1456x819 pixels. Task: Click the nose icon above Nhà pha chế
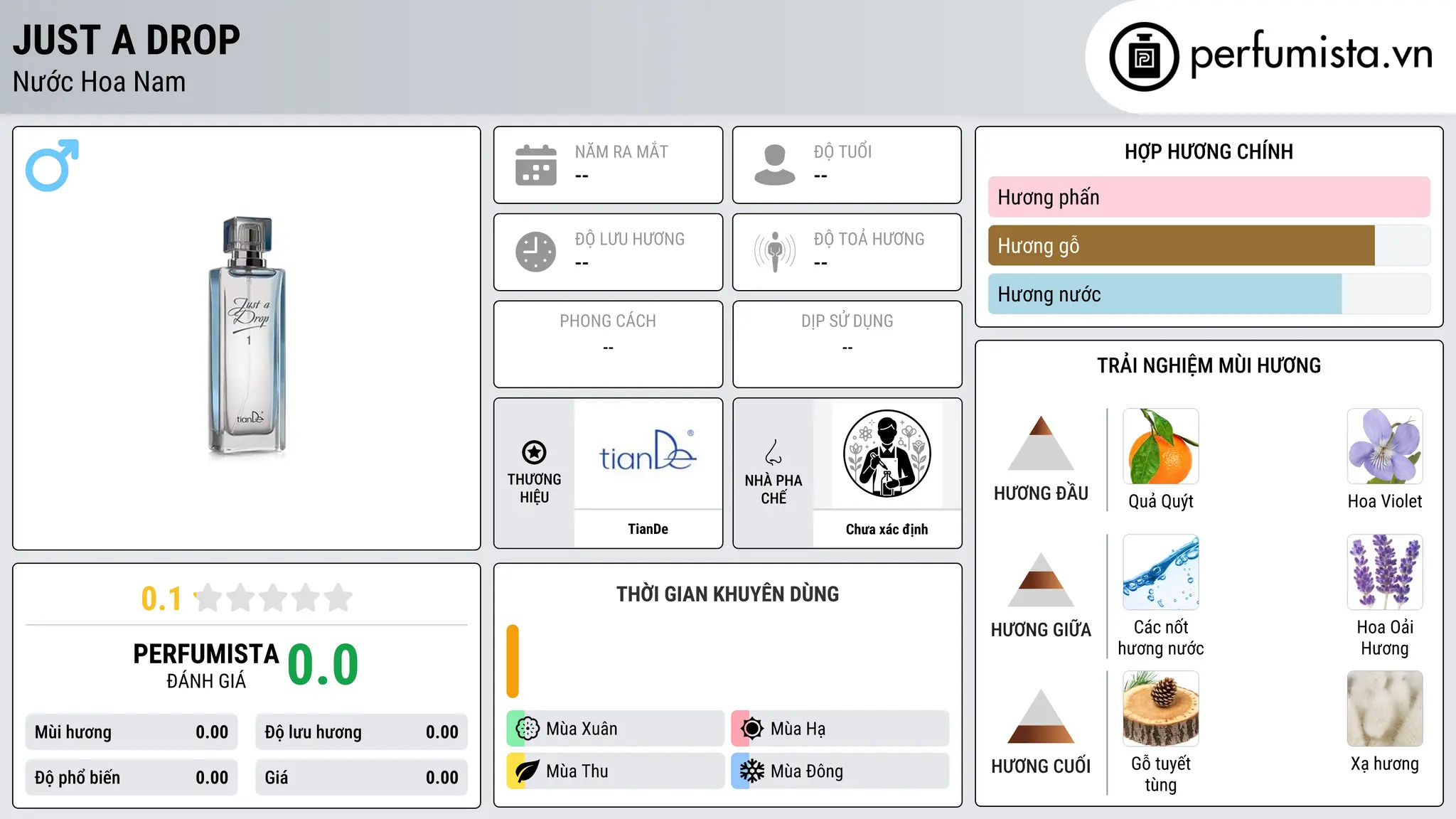[773, 452]
